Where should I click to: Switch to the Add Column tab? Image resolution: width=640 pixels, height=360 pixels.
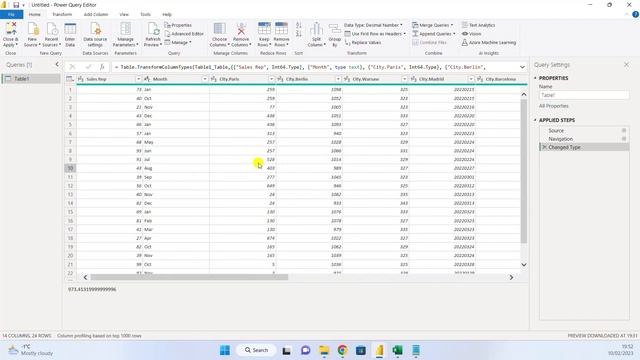(96, 14)
